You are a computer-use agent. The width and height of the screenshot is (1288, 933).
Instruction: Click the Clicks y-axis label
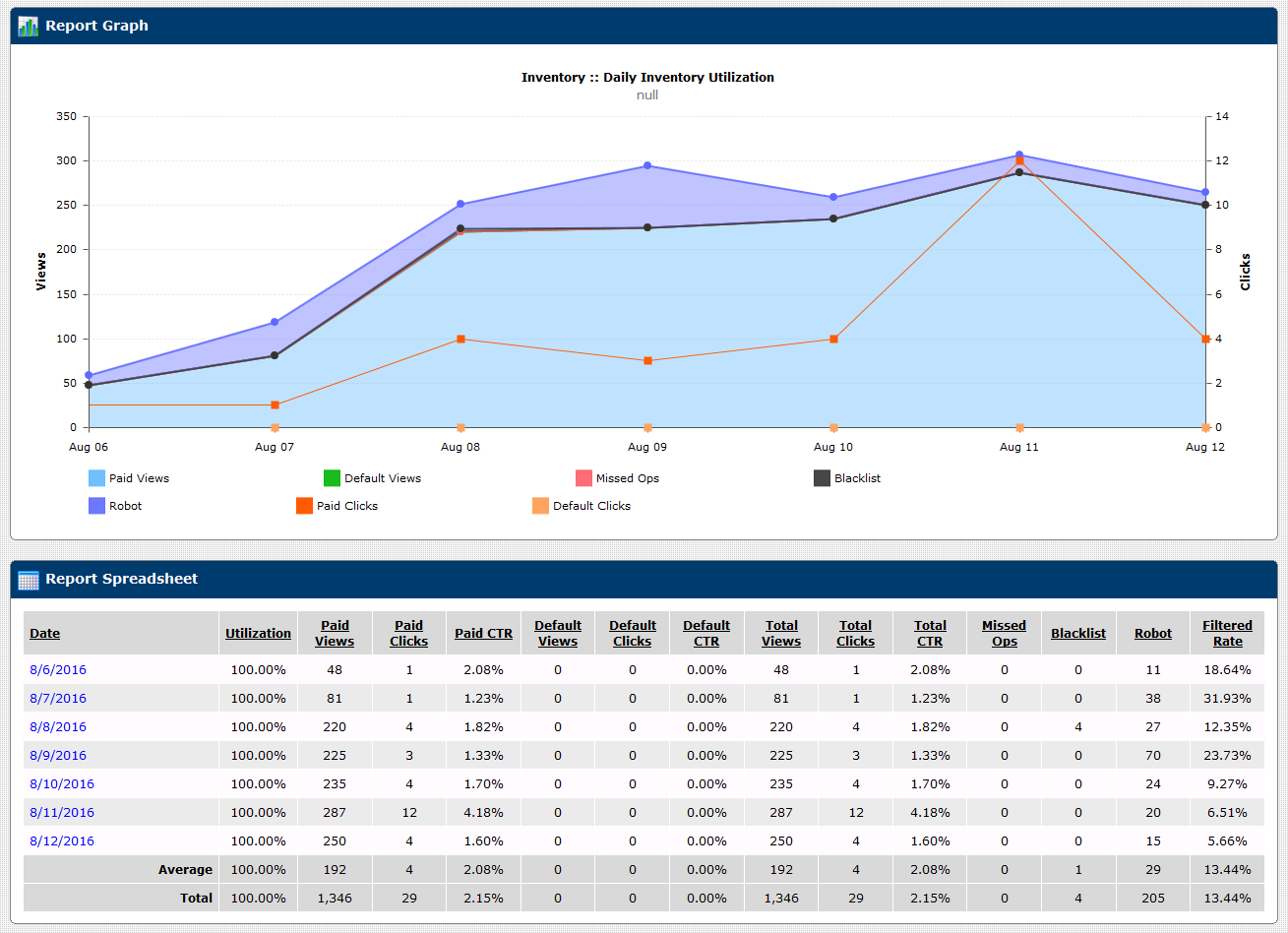pyautogui.click(x=1246, y=272)
